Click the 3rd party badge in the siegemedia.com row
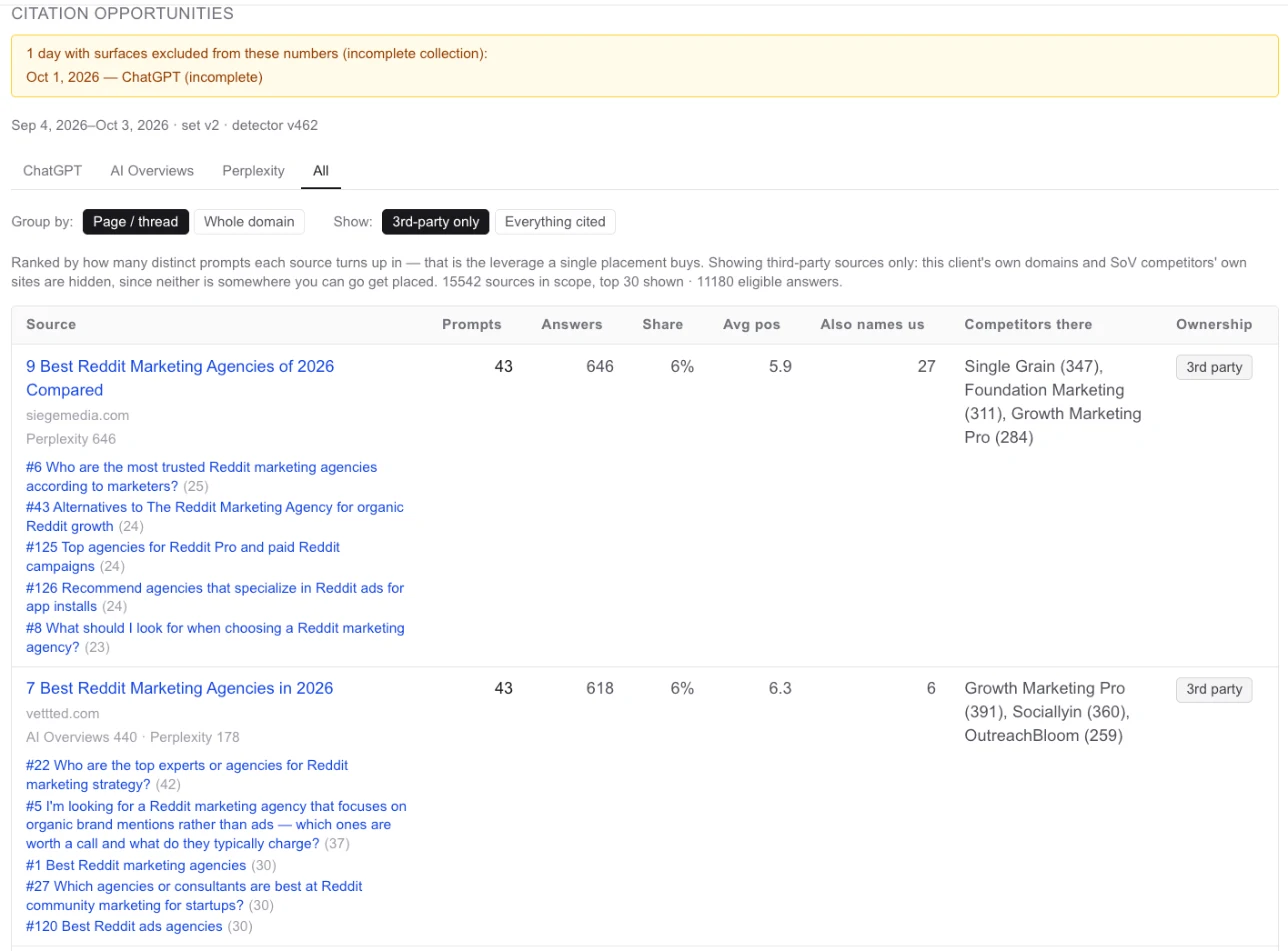The height and width of the screenshot is (951, 1288). point(1214,367)
